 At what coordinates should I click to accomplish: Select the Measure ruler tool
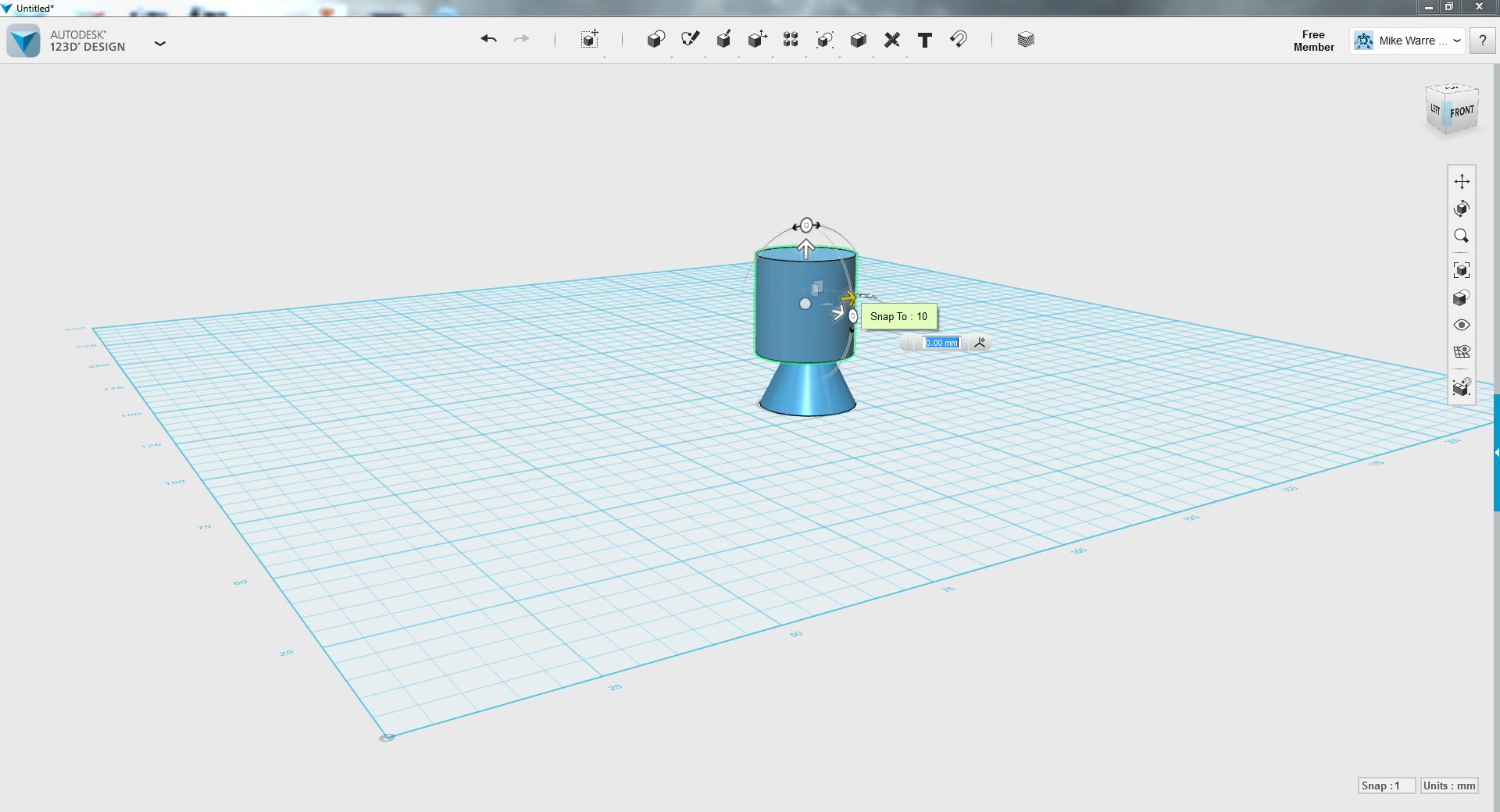[891, 40]
